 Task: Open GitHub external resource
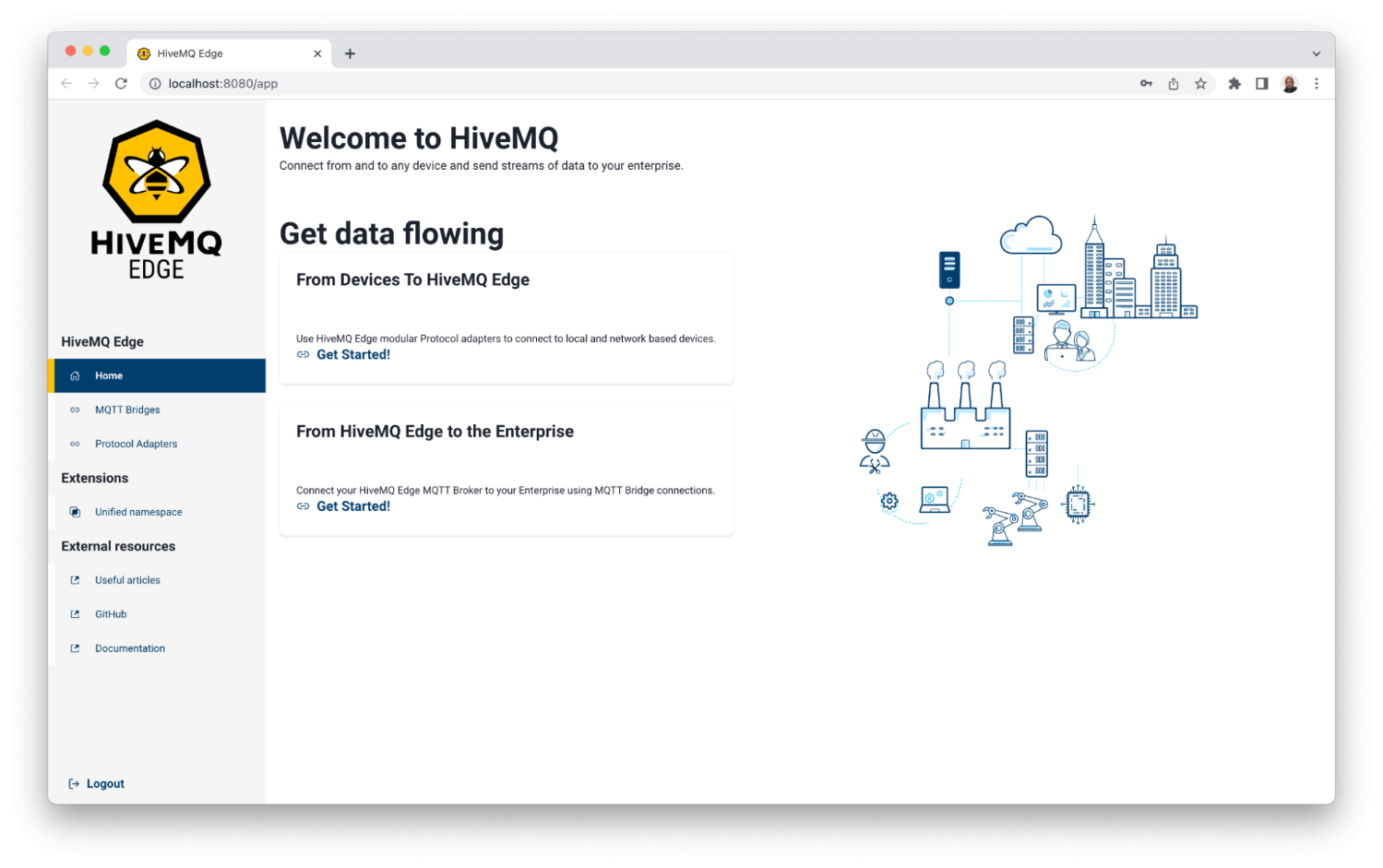tap(111, 614)
